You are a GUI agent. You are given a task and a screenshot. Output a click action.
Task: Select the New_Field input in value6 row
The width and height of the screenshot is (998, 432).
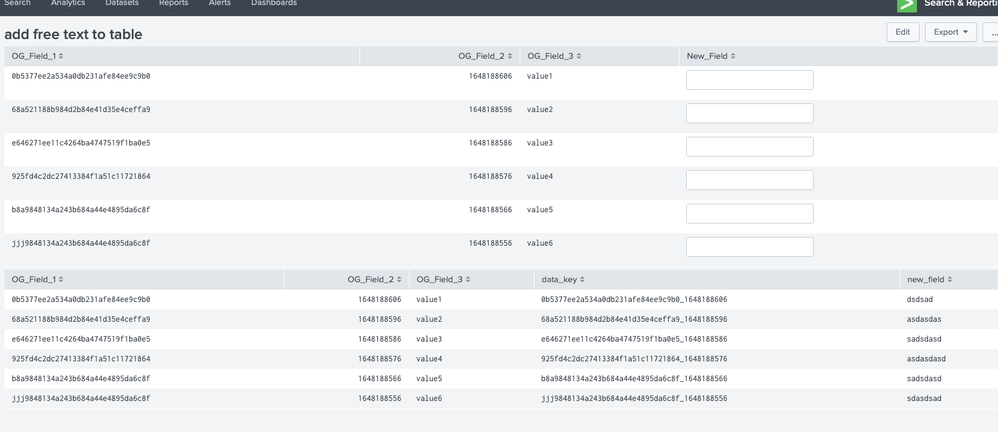click(749, 247)
